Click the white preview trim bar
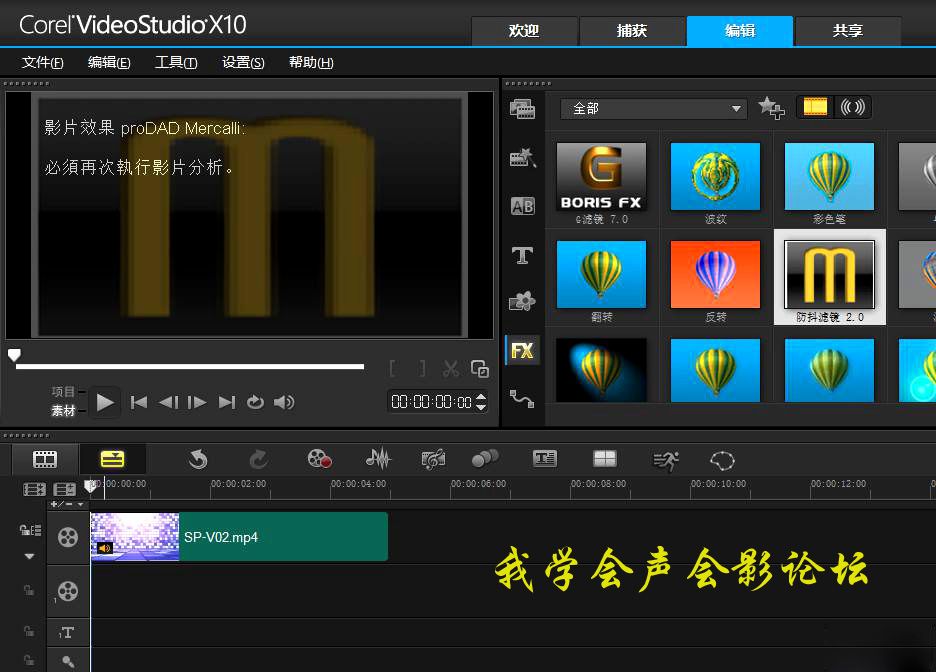This screenshot has width=936, height=672. click(x=190, y=366)
